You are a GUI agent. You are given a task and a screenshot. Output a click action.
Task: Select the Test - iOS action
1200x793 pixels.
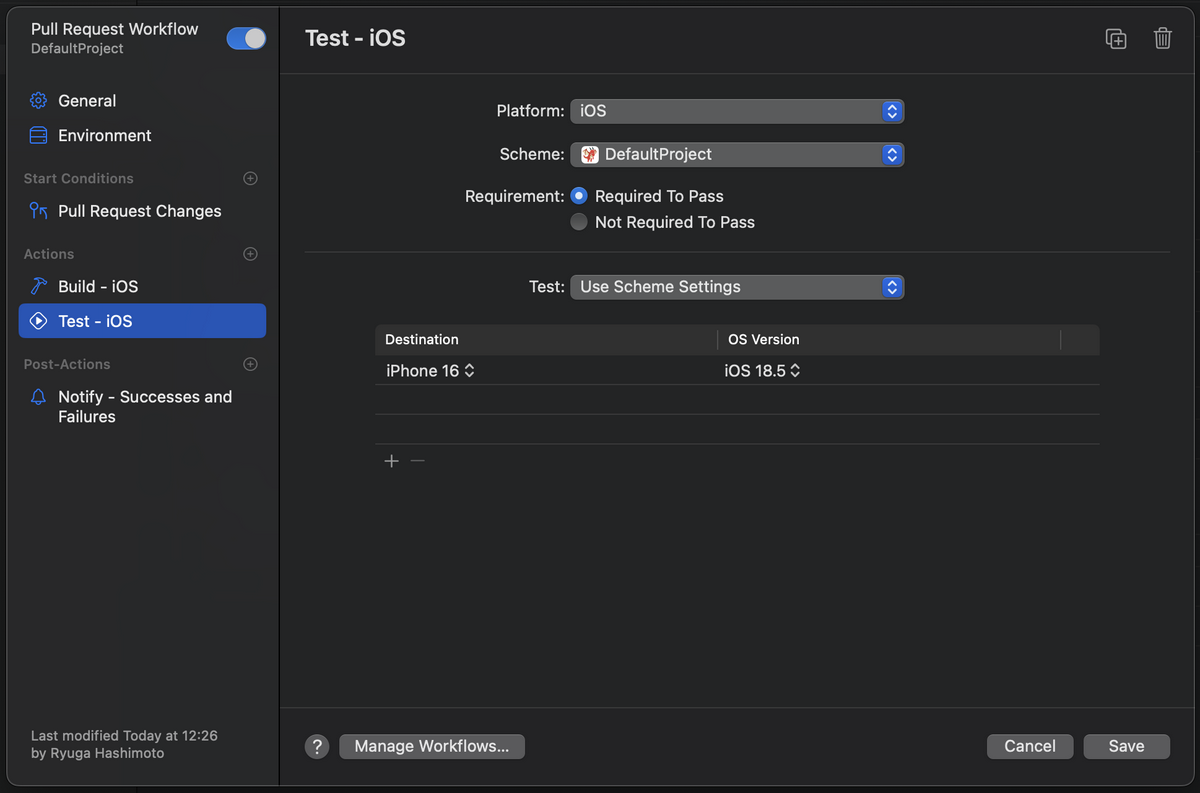point(142,321)
